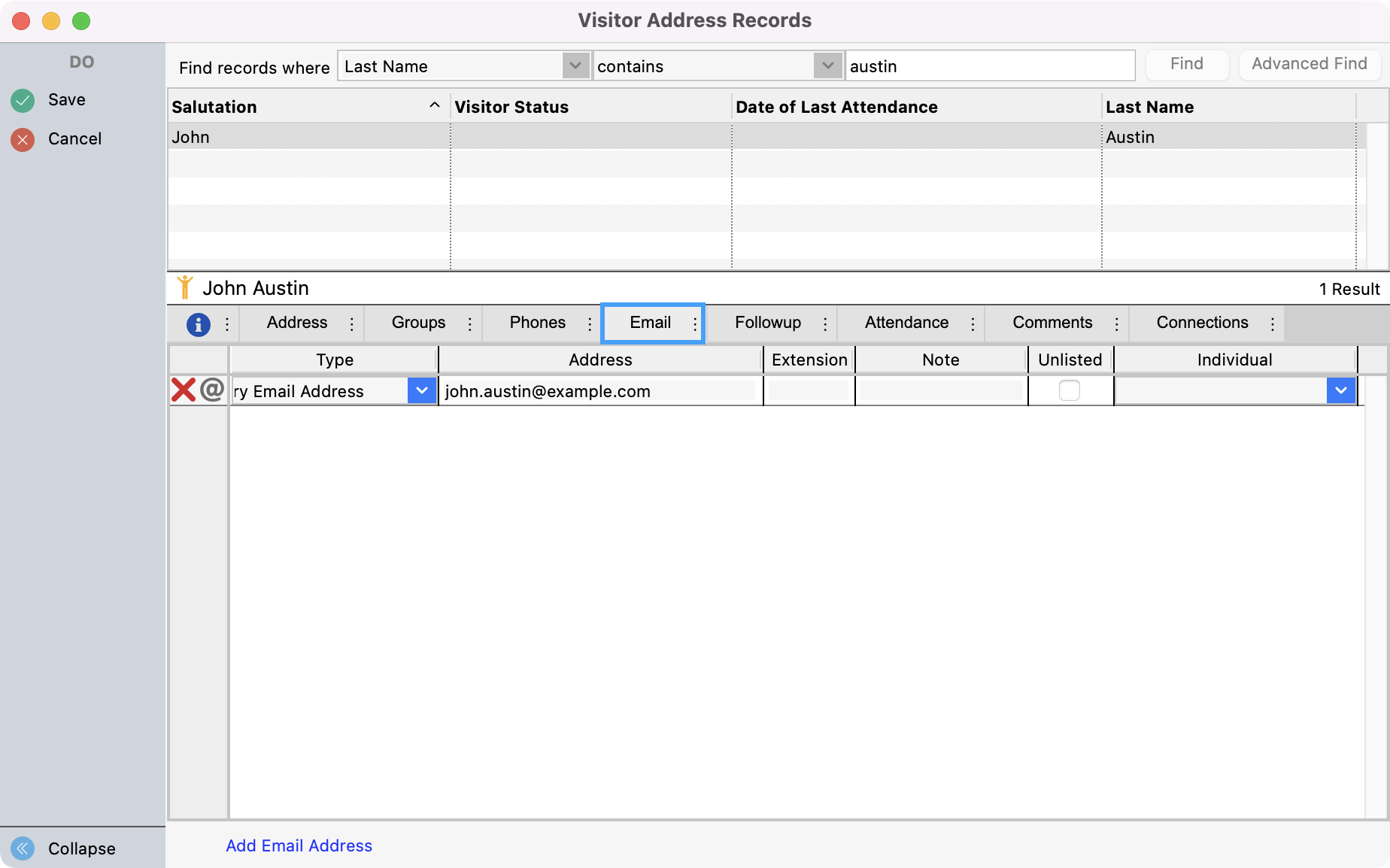Open the blue info circle icon
Image resolution: width=1390 pixels, height=868 pixels.
pos(198,323)
